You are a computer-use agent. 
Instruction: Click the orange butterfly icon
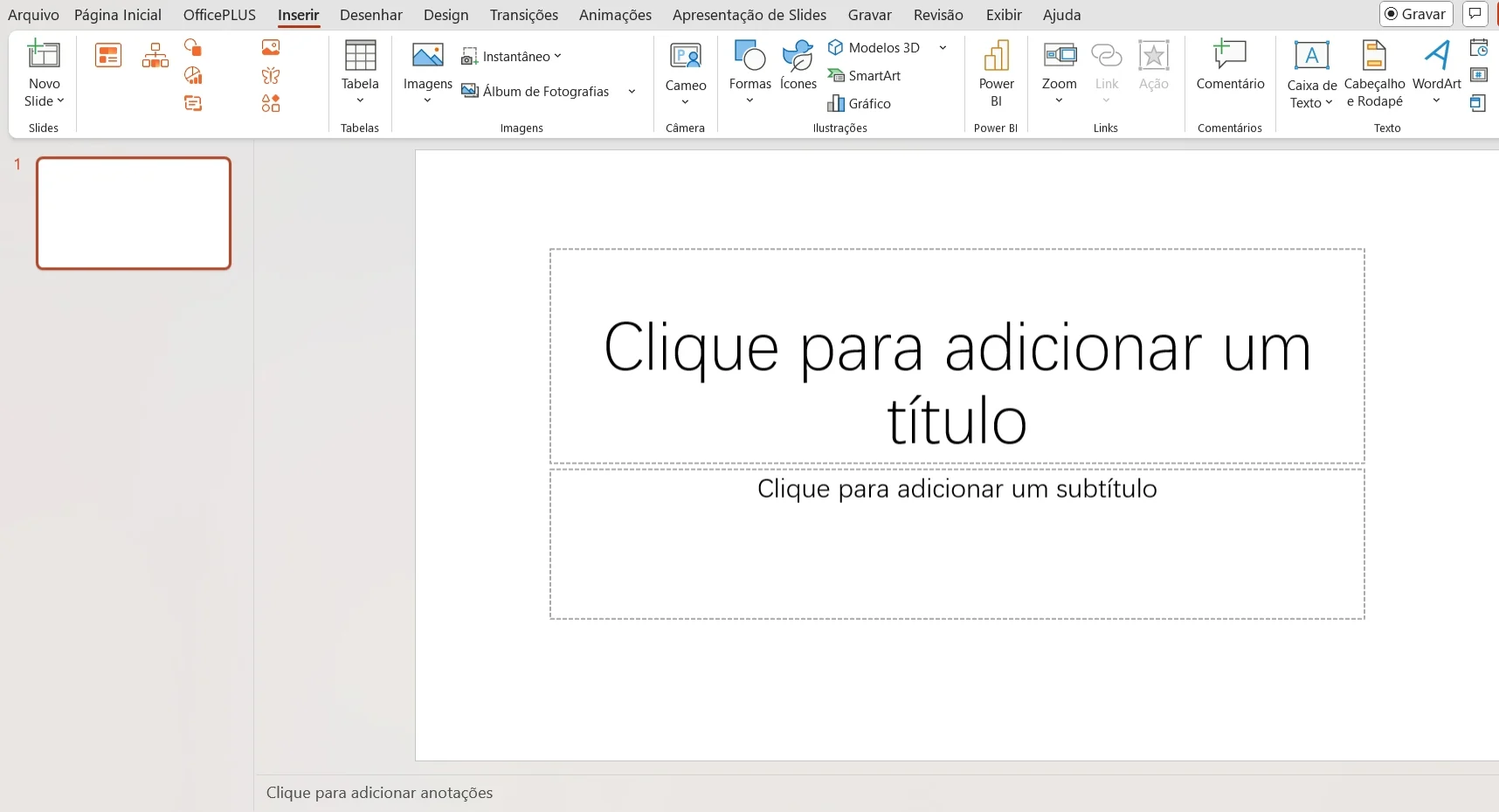tap(271, 75)
